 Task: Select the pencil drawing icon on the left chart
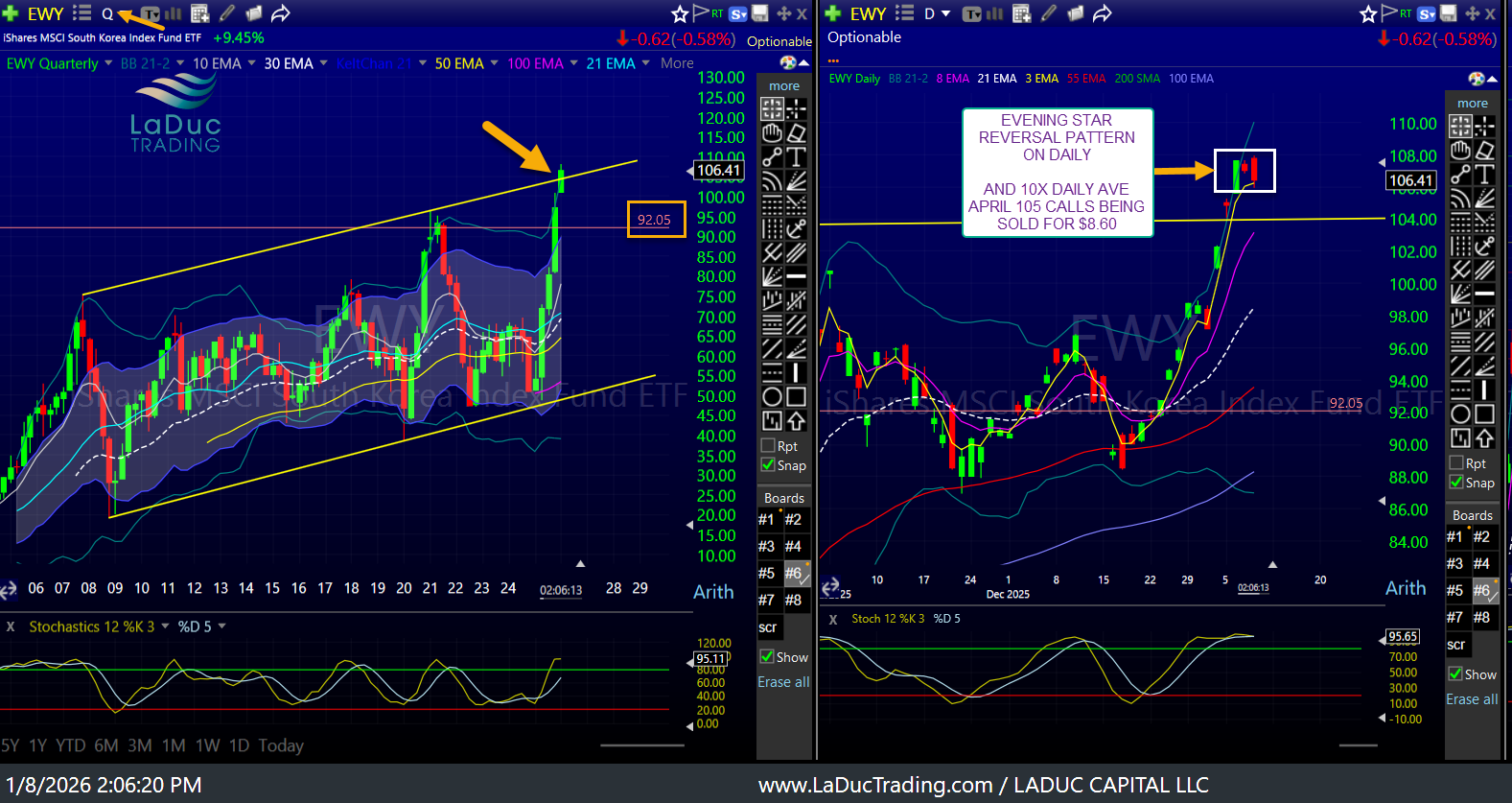tap(227, 13)
